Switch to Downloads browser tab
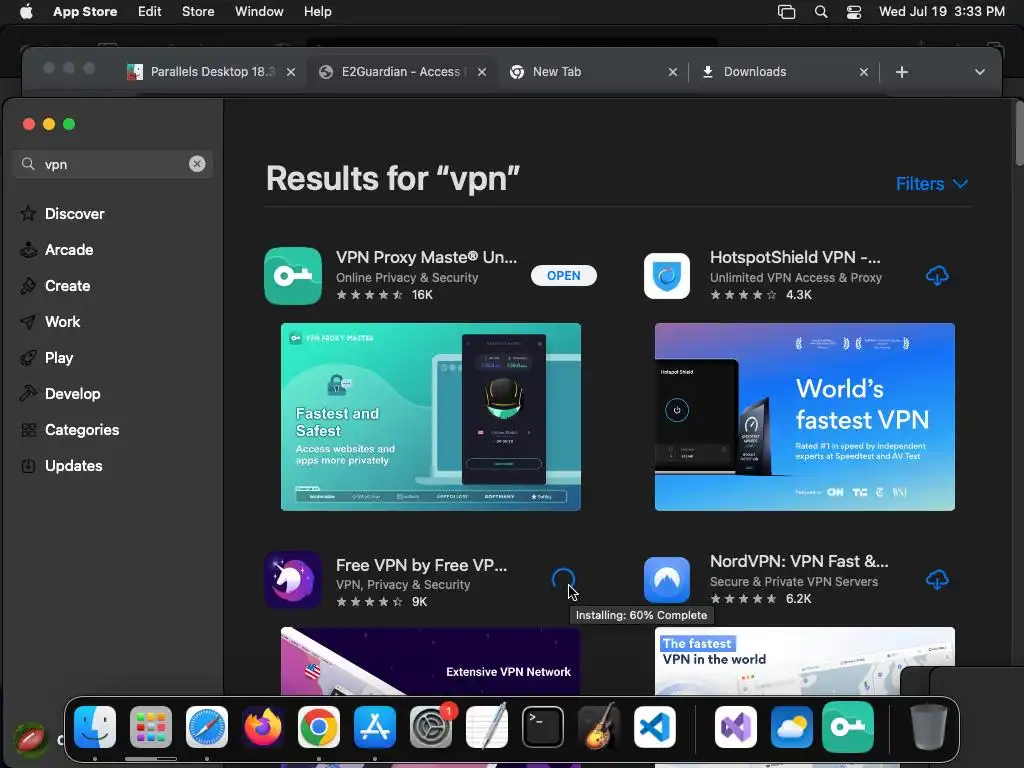 click(x=784, y=72)
